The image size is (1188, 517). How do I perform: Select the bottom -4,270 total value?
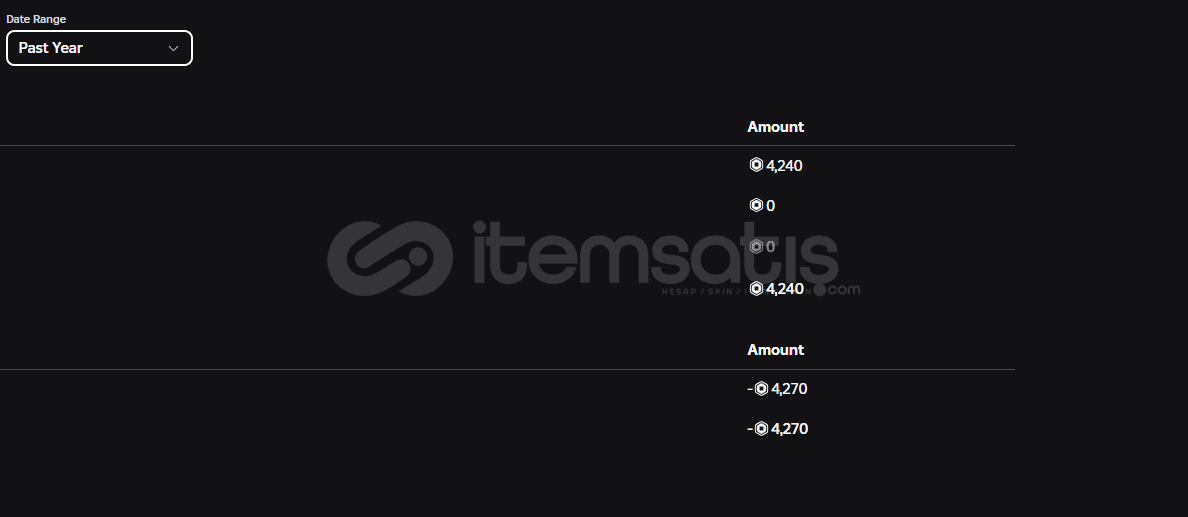click(789, 429)
